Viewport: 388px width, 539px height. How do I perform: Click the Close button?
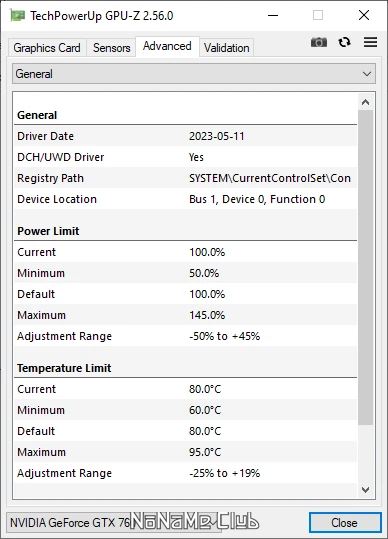(345, 522)
